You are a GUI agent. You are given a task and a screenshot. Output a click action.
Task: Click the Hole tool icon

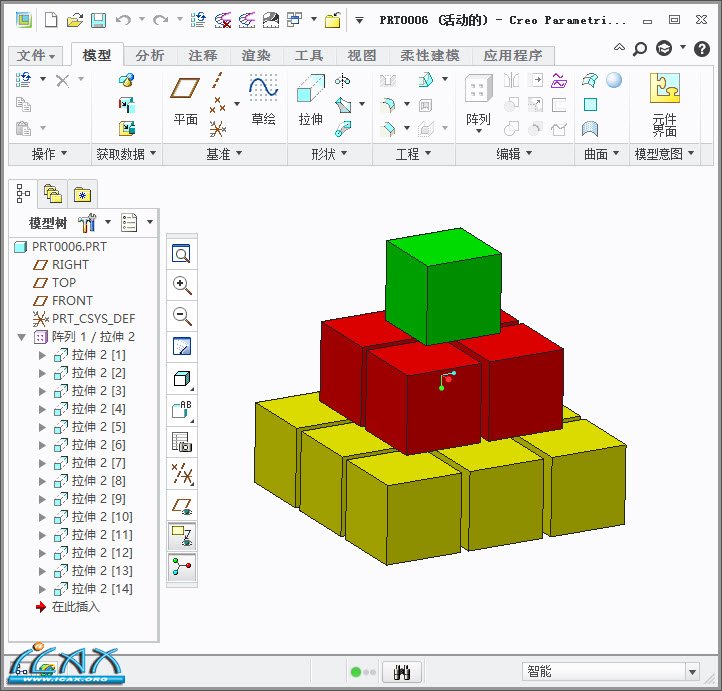[388, 81]
